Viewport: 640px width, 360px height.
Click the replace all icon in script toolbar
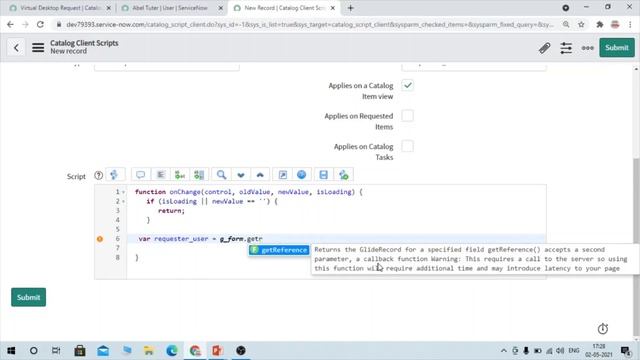(x=199, y=175)
